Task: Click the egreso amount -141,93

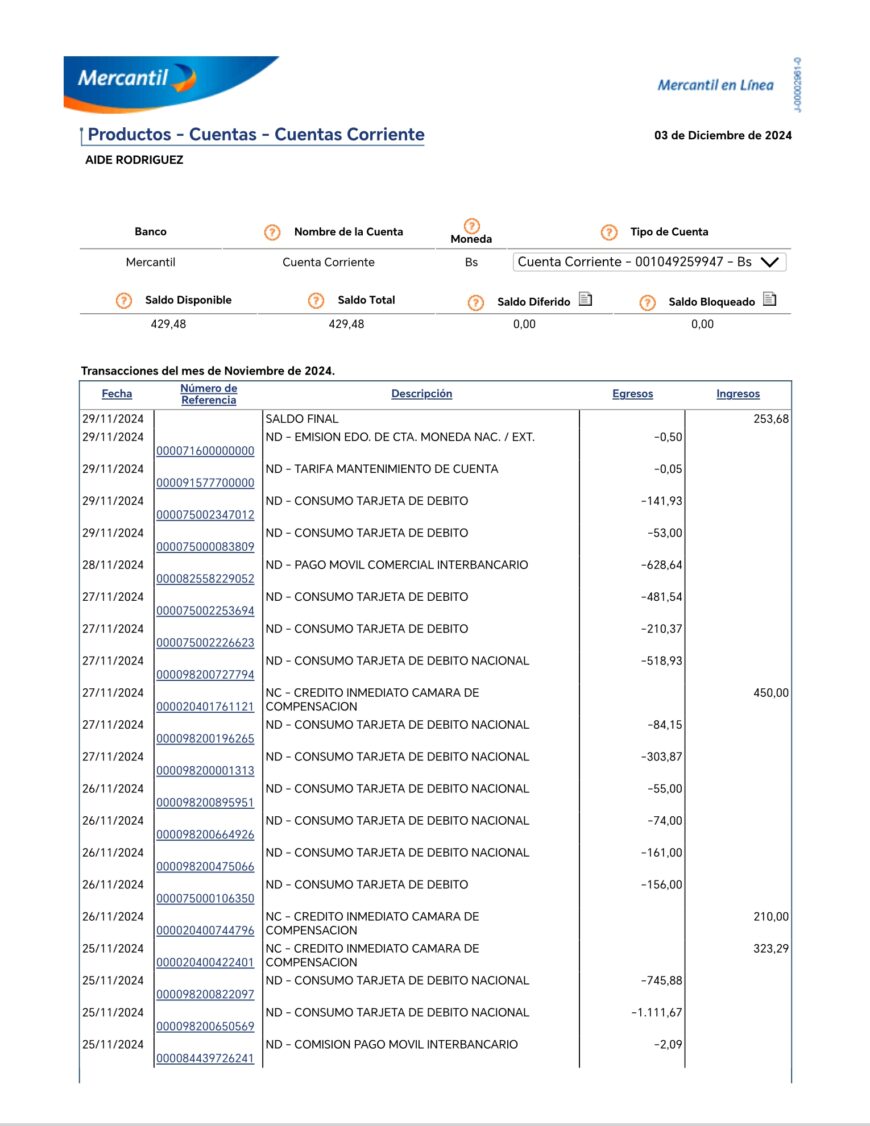Action: pyautogui.click(x=661, y=501)
